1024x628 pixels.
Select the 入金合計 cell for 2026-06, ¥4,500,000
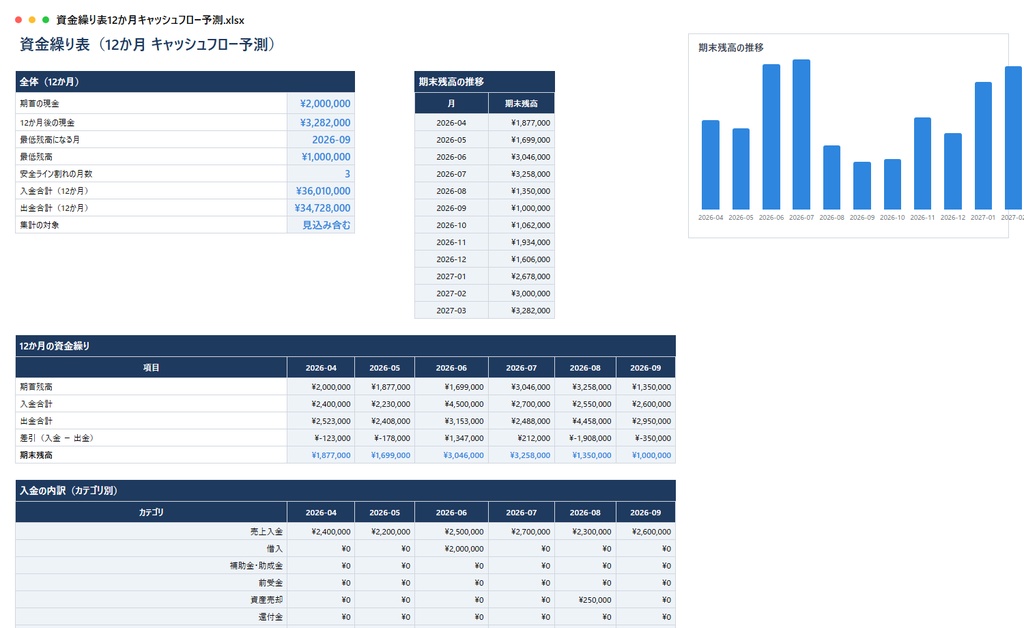(451, 403)
